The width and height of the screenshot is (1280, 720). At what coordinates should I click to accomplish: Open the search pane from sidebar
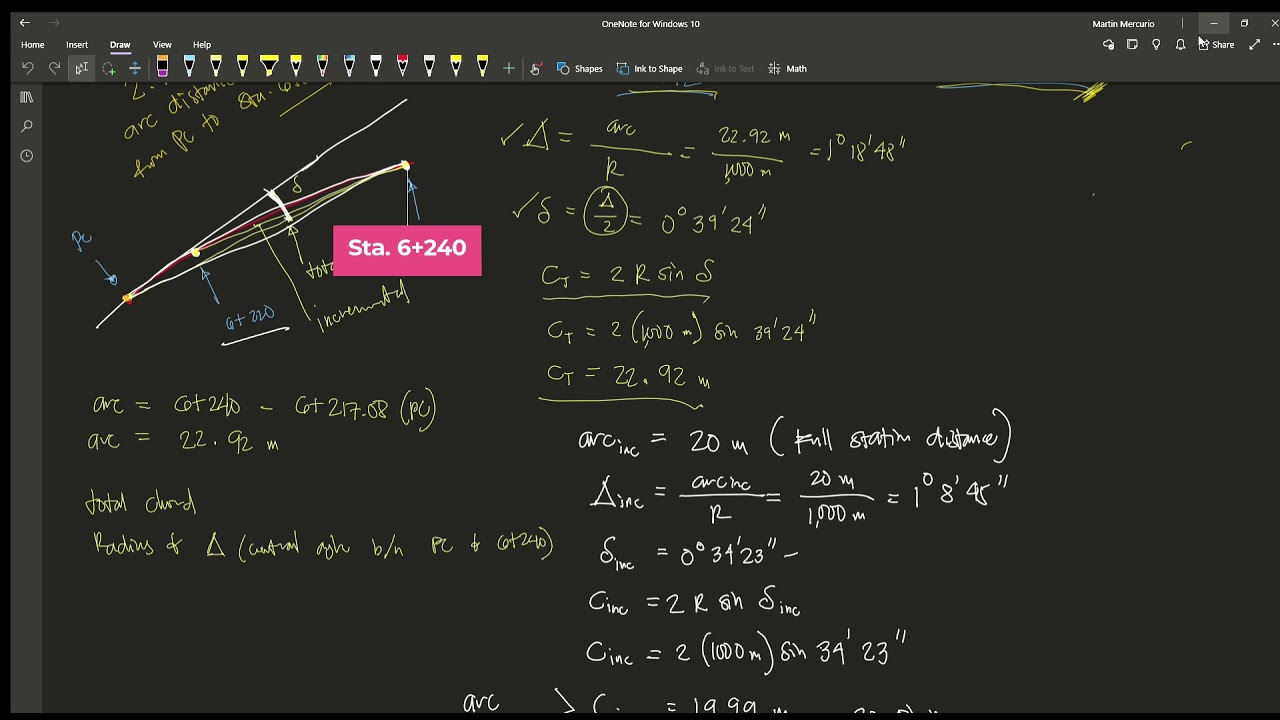tap(27, 126)
